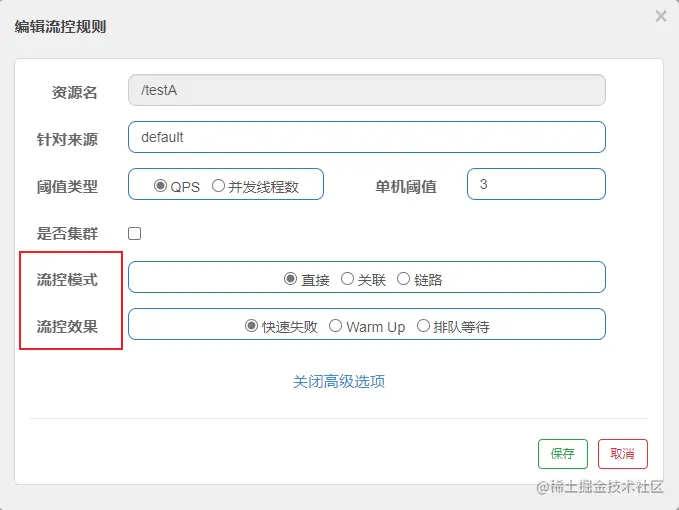Click the 资源名 /testA field
The height and width of the screenshot is (510, 679).
click(x=367, y=90)
